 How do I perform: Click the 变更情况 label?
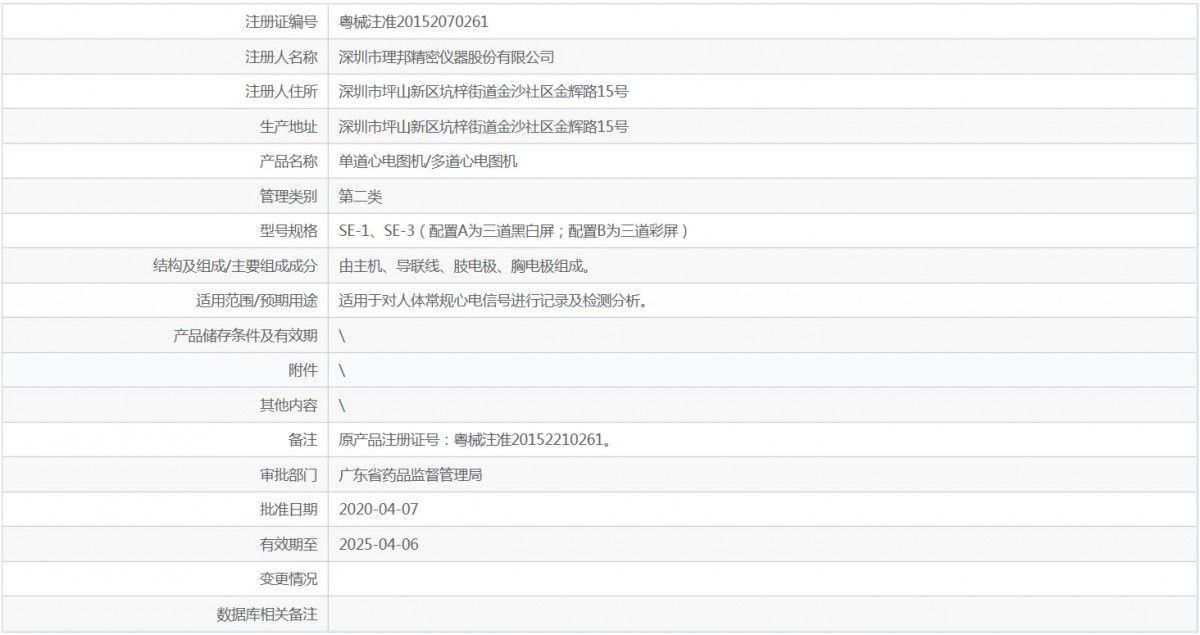tap(288, 580)
